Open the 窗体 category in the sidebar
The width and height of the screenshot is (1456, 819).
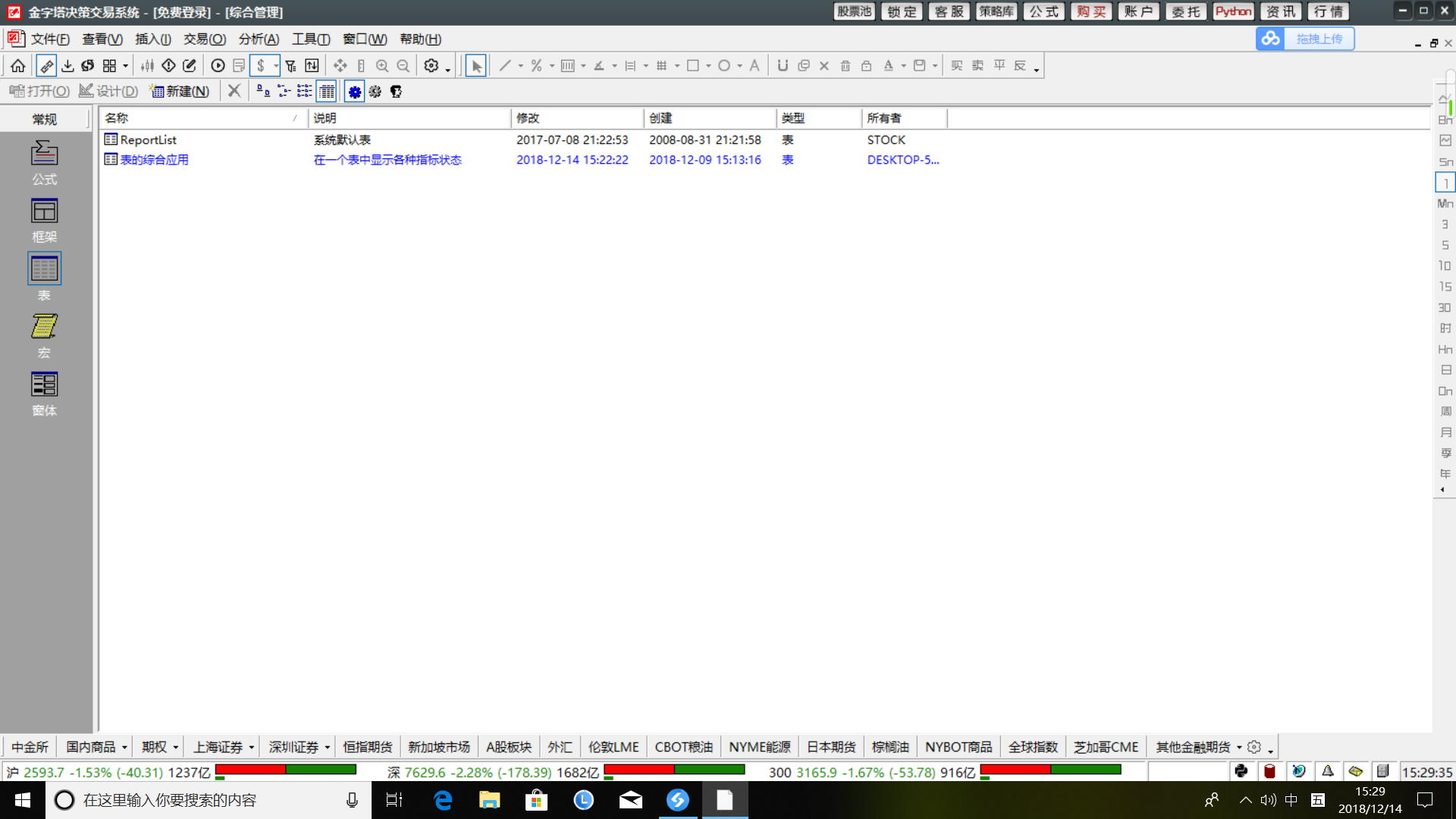pyautogui.click(x=44, y=394)
